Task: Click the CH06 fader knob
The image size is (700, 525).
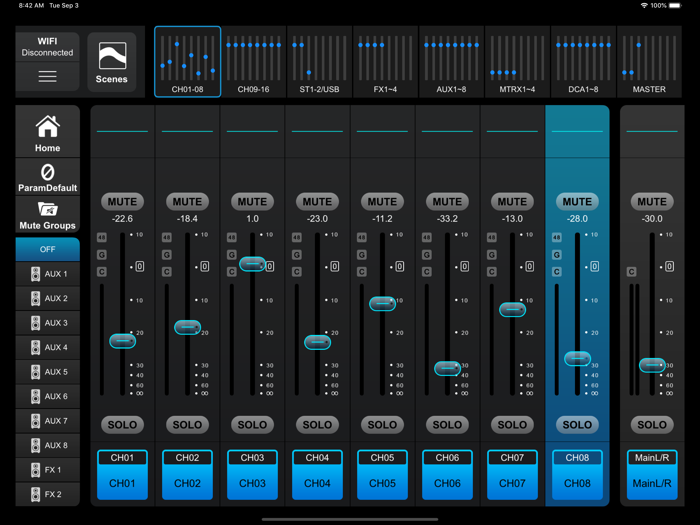Action: (447, 368)
